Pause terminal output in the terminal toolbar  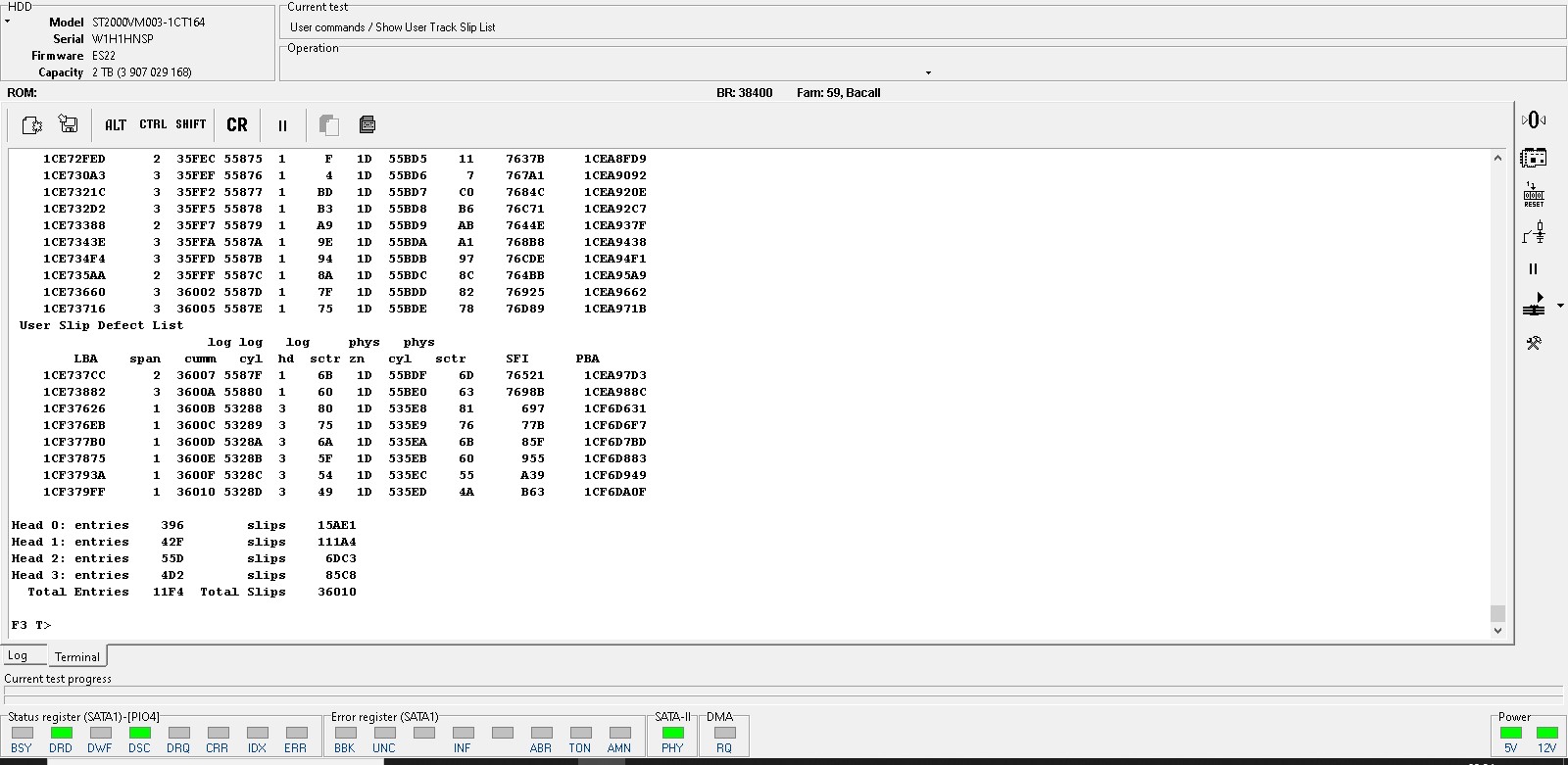click(x=282, y=125)
